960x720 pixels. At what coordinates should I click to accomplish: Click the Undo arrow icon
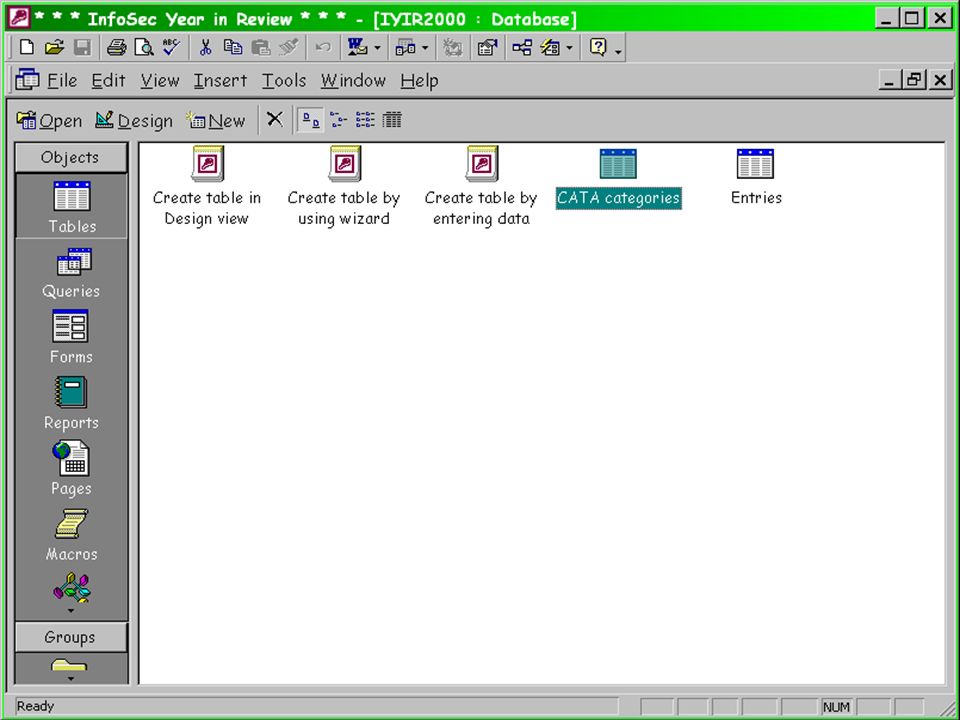coord(323,47)
